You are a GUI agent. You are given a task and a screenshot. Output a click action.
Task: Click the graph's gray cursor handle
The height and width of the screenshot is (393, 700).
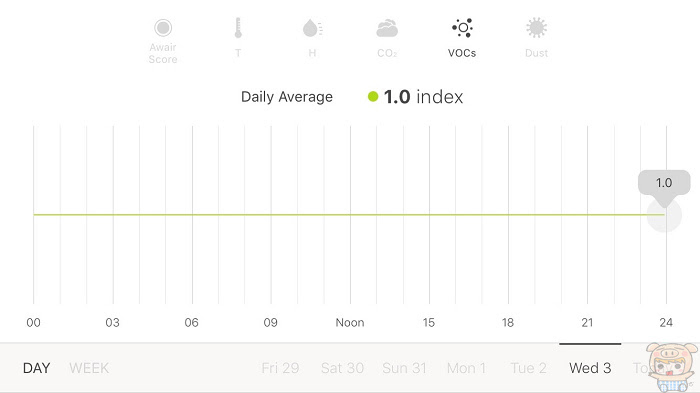click(664, 215)
